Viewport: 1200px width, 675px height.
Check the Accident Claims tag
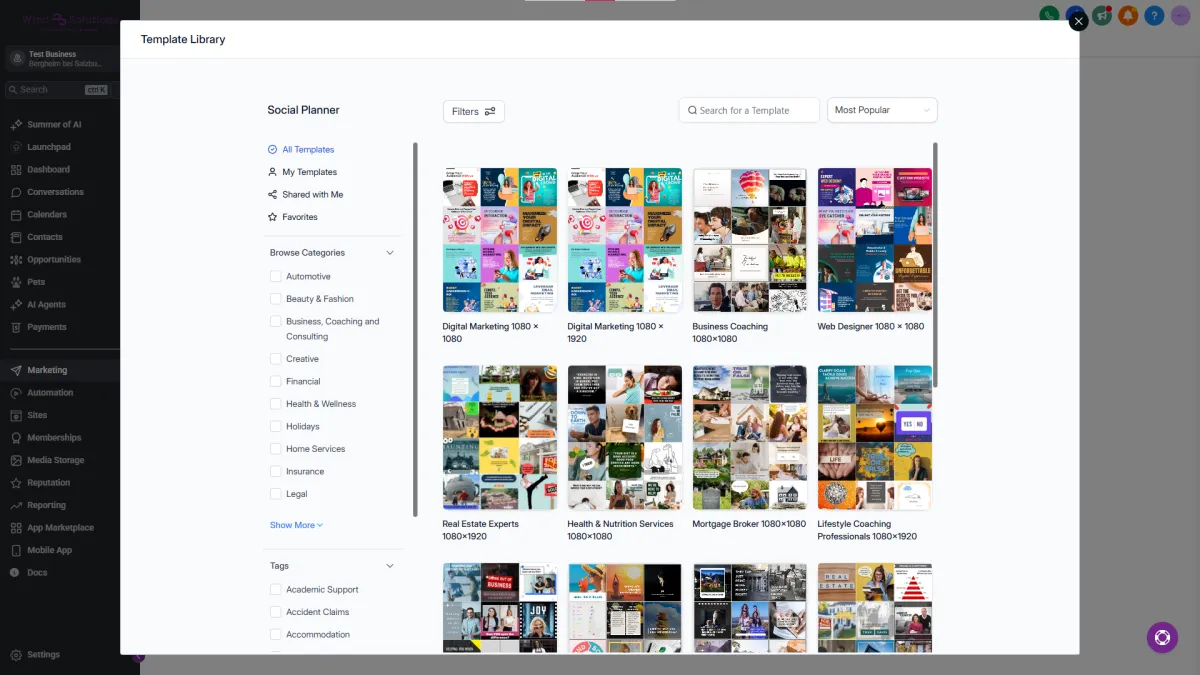coord(276,612)
